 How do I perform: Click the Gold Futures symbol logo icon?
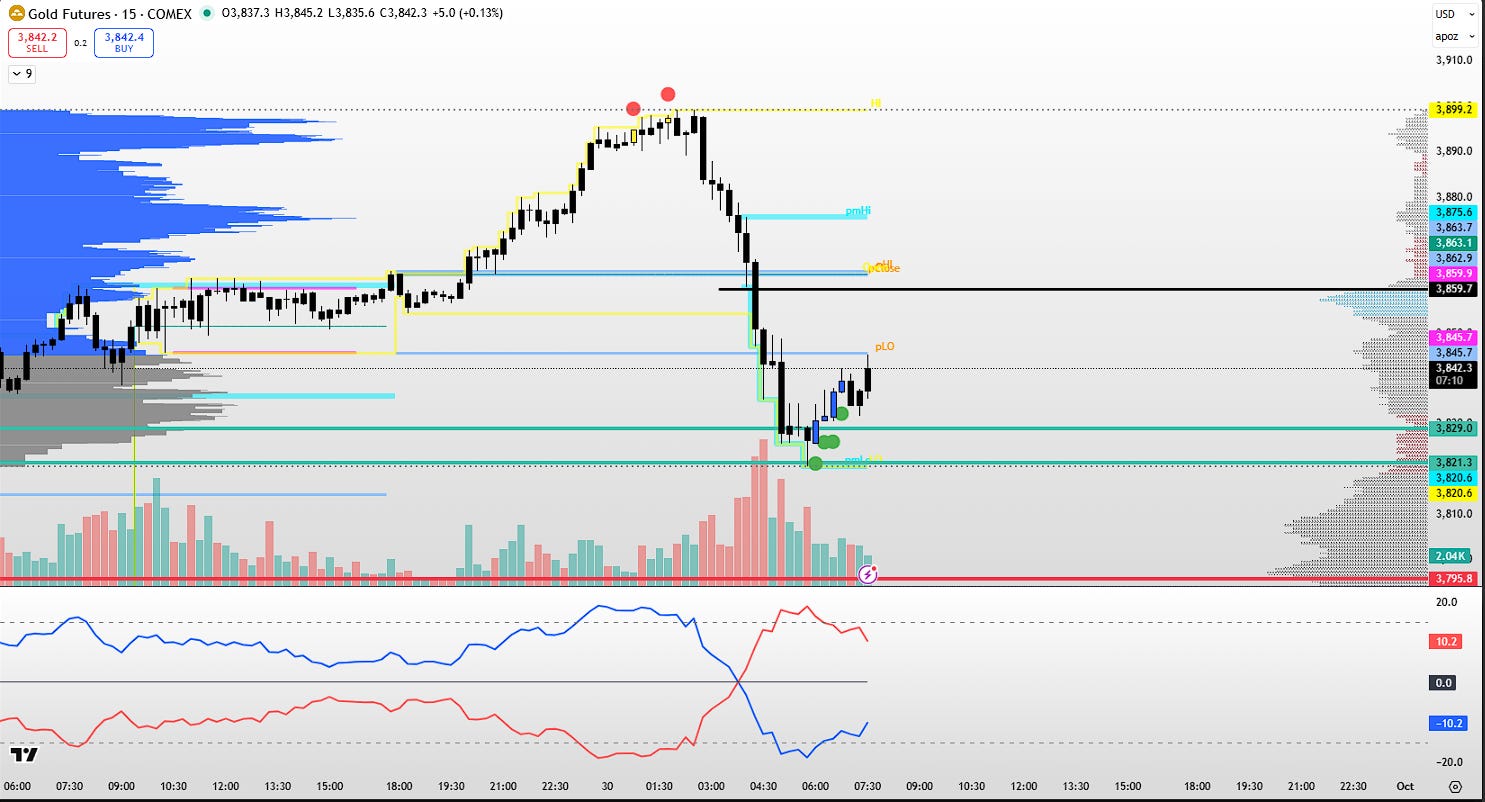coord(16,13)
